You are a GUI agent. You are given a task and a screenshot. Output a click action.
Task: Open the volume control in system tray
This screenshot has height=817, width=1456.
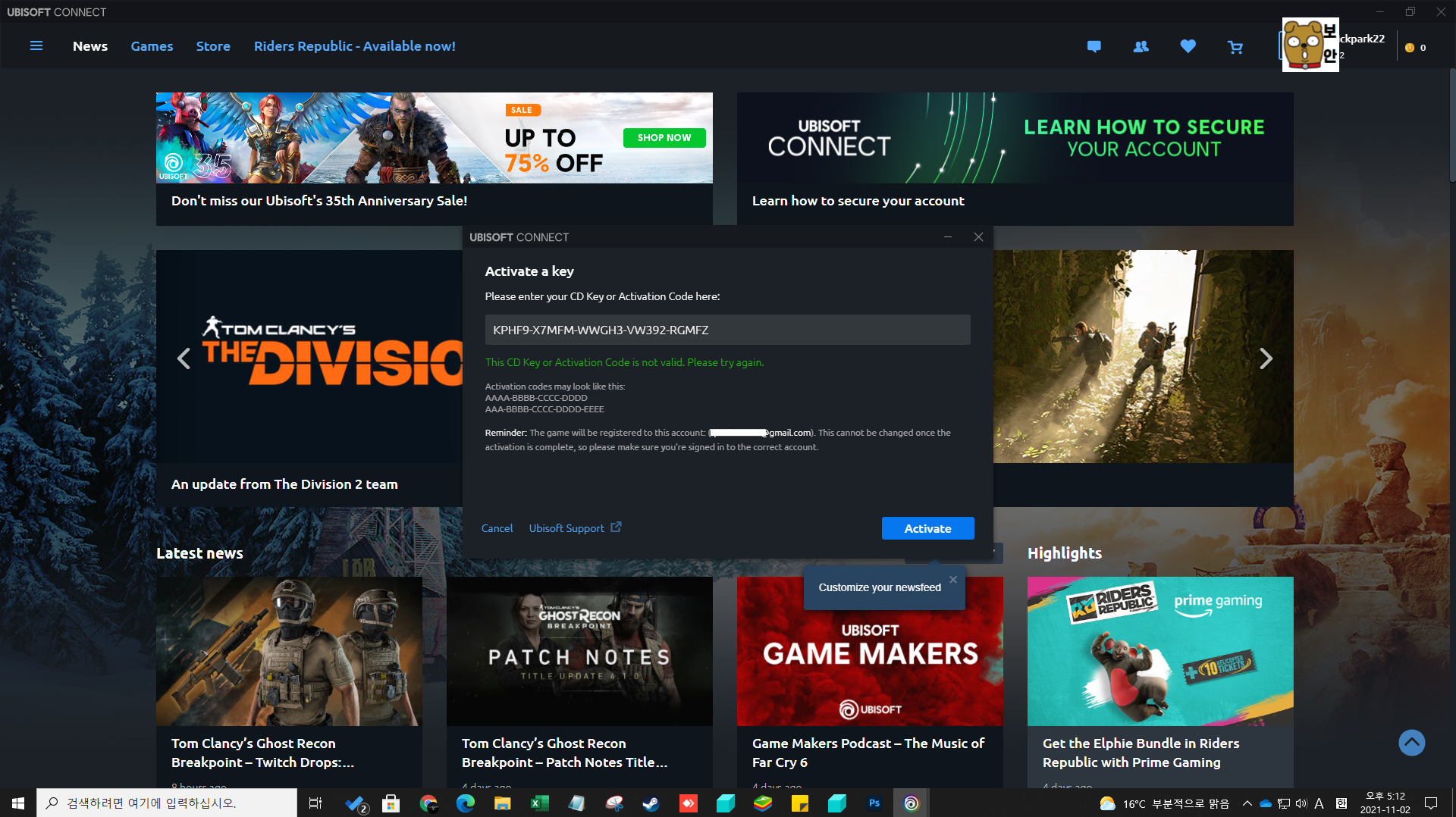coord(1301,803)
